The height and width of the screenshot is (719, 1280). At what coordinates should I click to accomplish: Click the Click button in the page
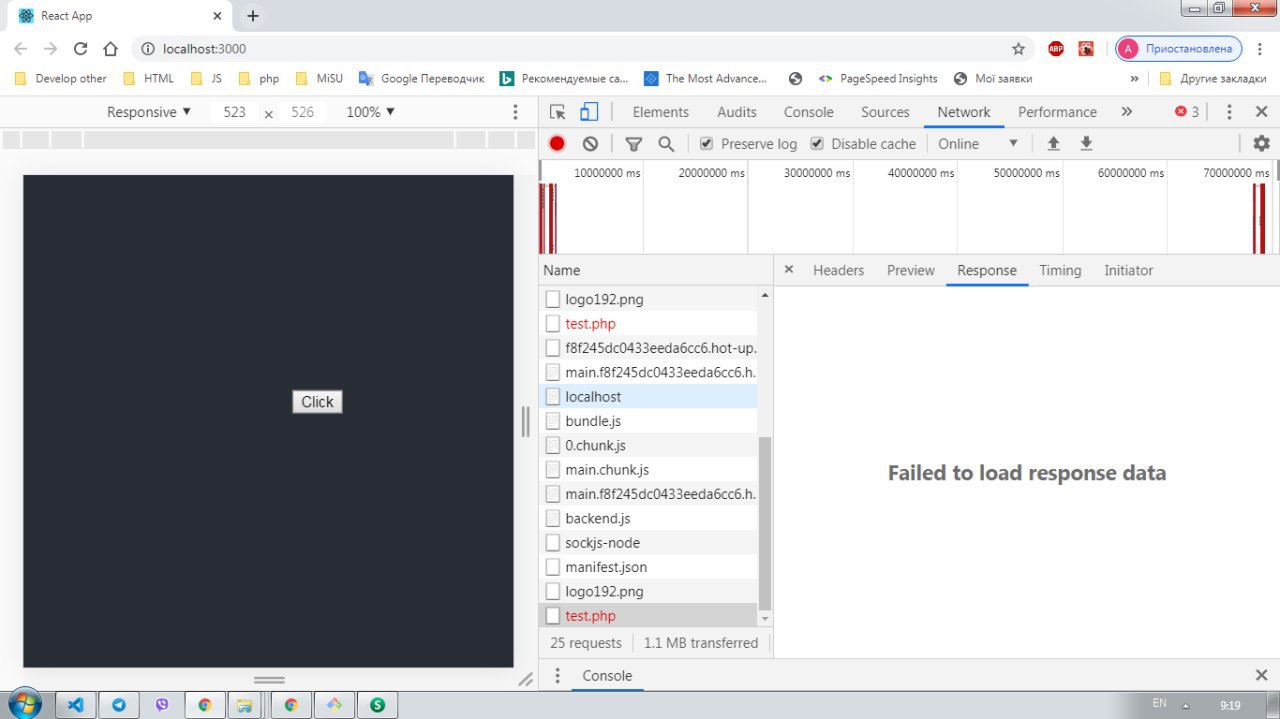[317, 401]
